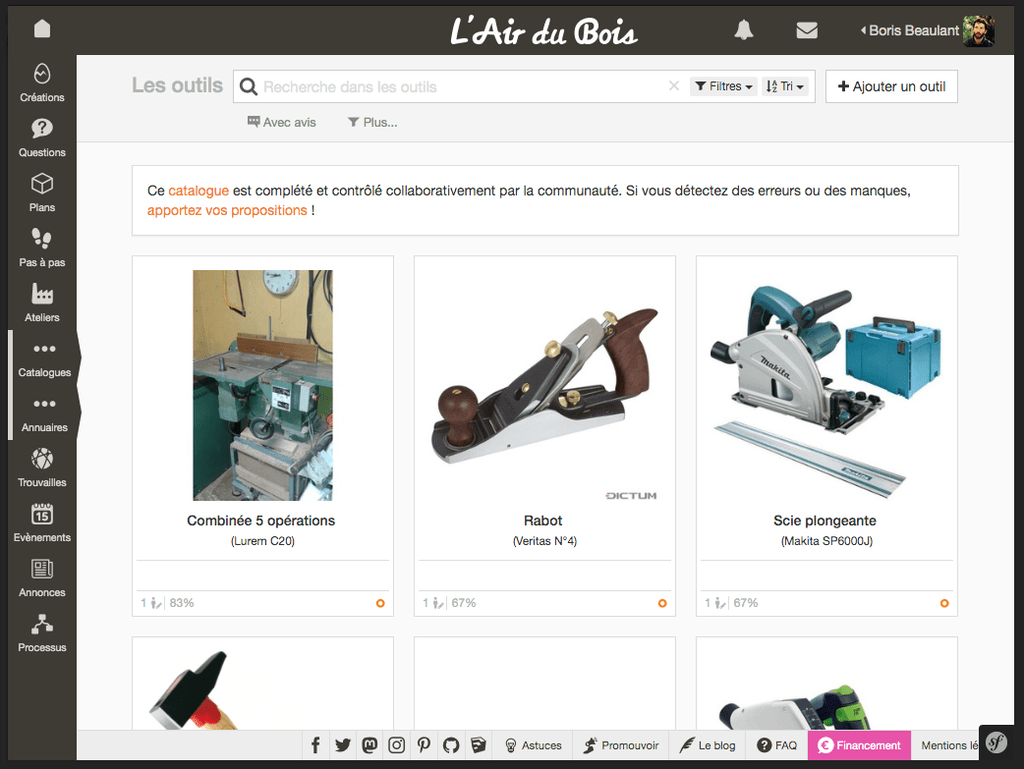Clear the search with the X icon
This screenshot has width=1024, height=769.
[674, 86]
